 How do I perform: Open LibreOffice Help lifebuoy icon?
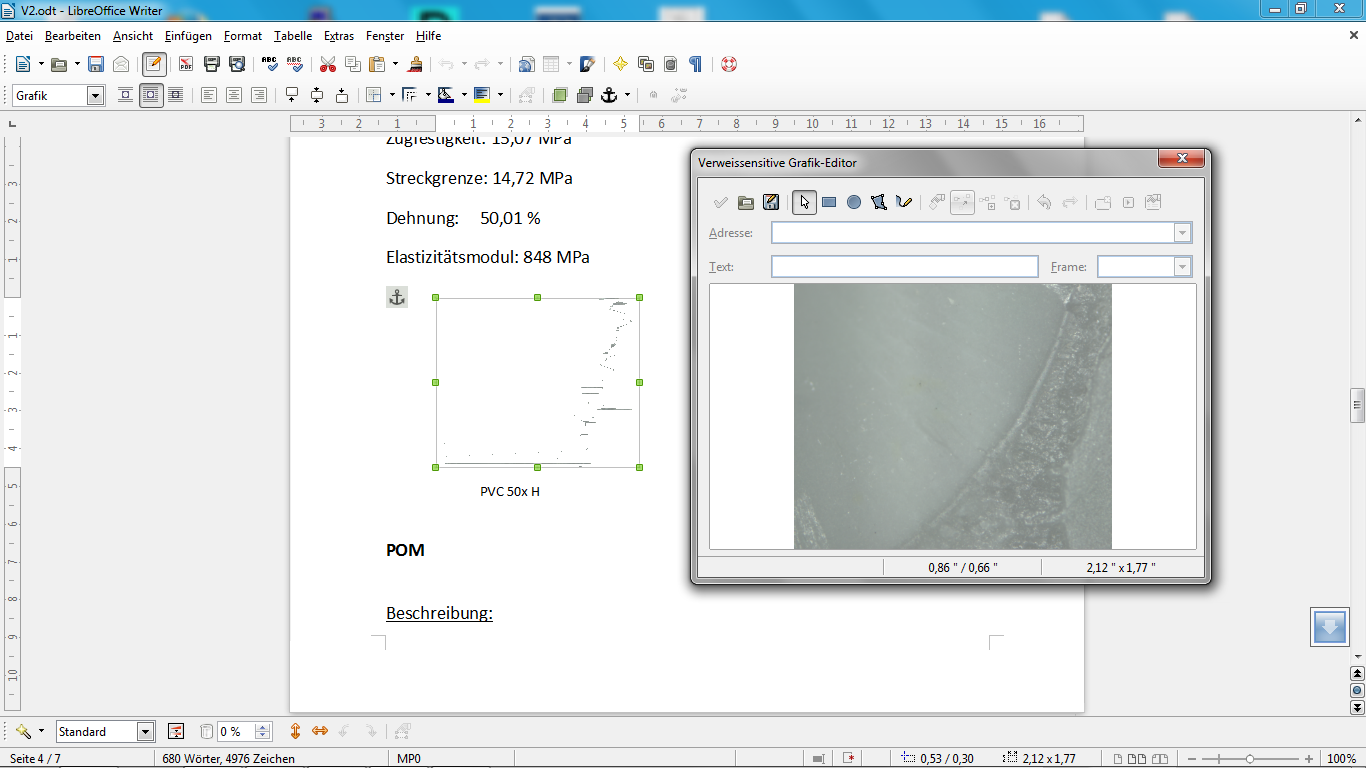pyautogui.click(x=729, y=64)
